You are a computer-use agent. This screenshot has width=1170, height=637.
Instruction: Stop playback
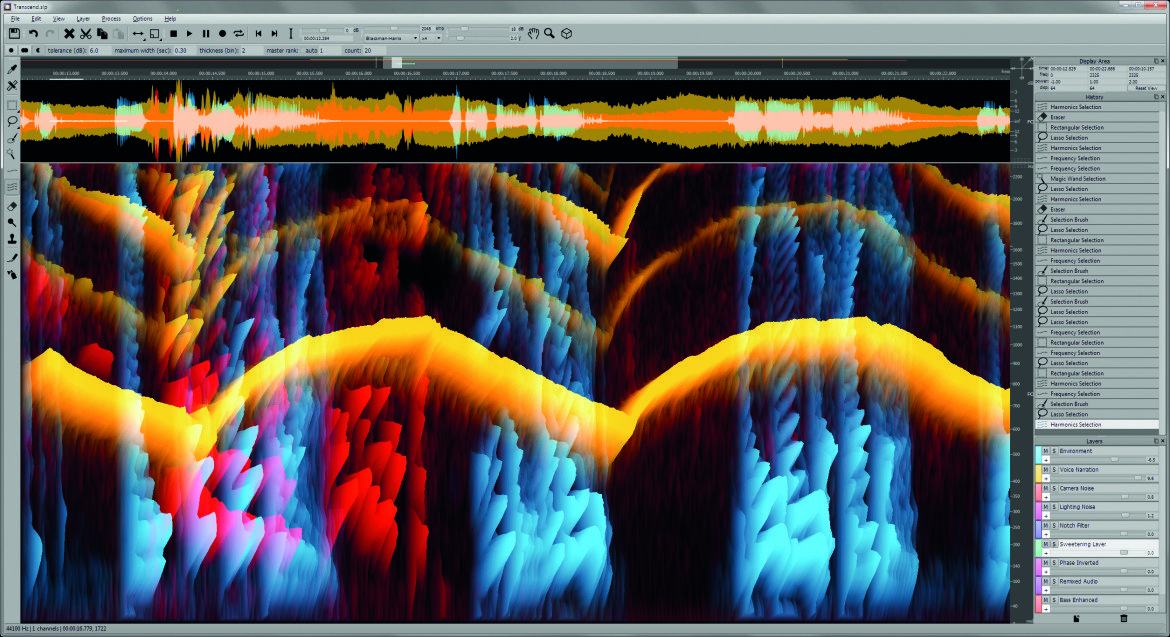coord(173,34)
